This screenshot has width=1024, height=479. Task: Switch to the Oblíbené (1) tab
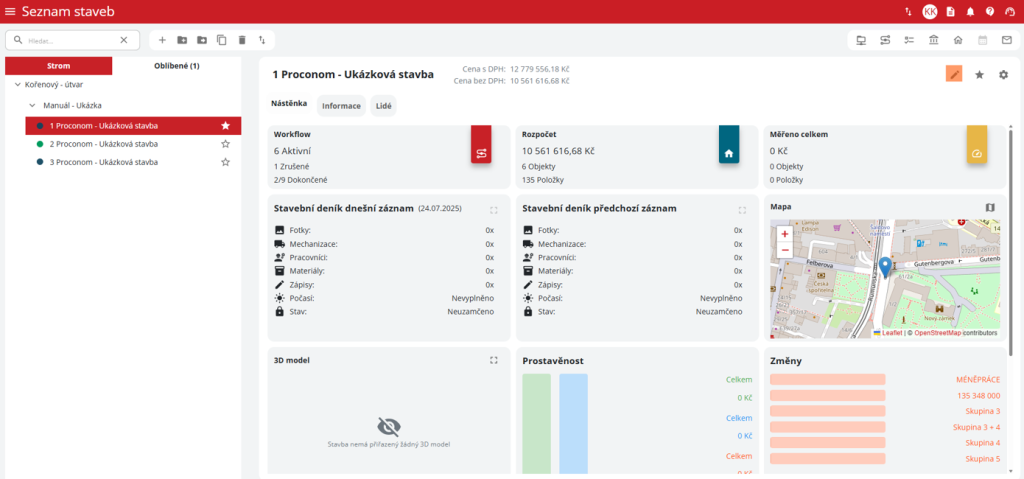click(176, 66)
